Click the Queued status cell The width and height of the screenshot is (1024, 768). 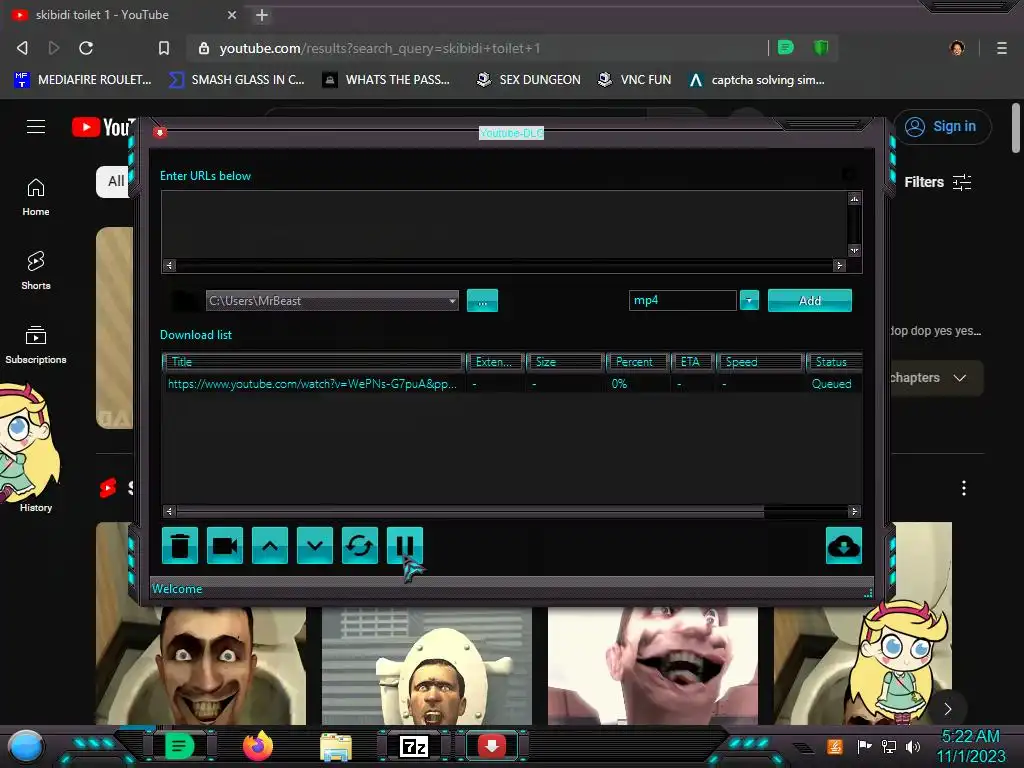pos(831,384)
